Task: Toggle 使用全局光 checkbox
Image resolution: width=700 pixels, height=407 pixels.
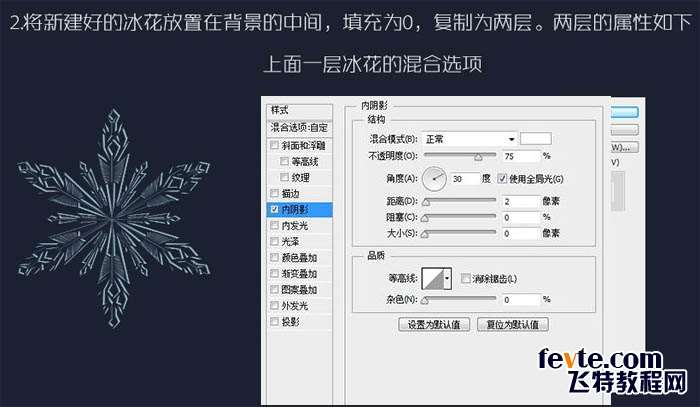Action: pos(503,179)
